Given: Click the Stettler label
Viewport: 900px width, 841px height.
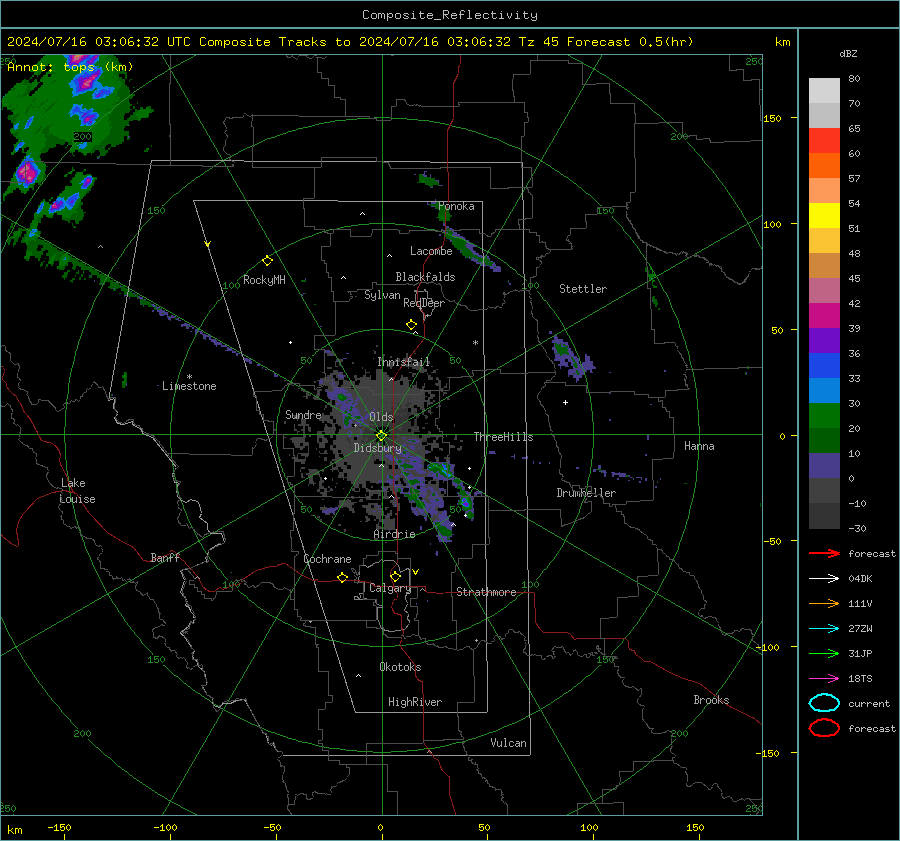Looking at the screenshot, I should click(x=583, y=289).
